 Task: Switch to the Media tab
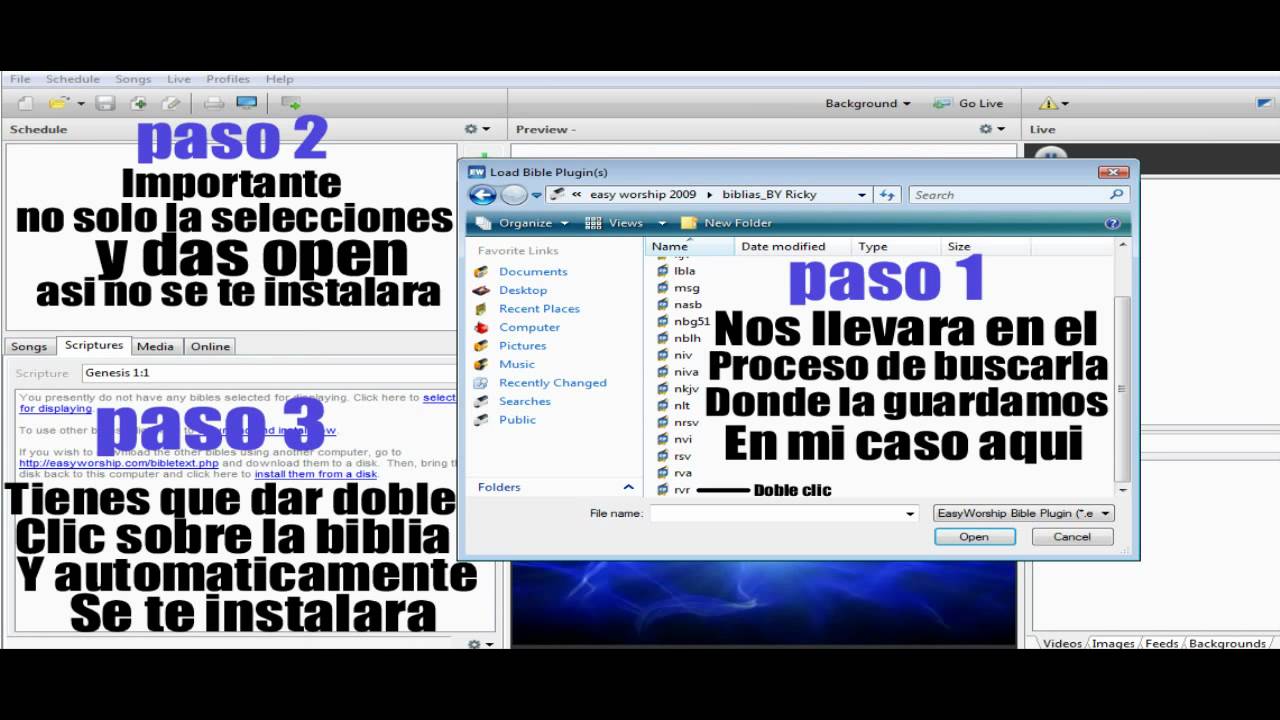pos(155,346)
